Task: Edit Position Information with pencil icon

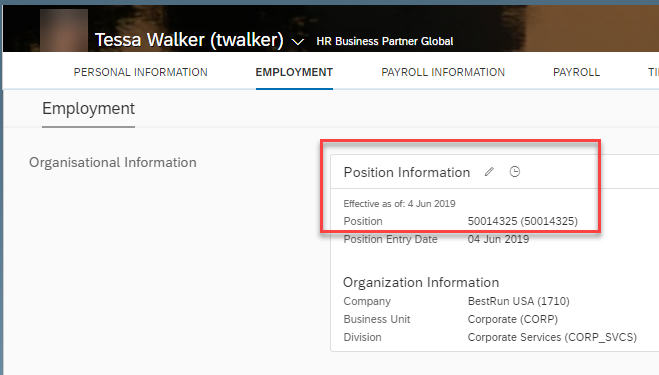Action: [x=489, y=172]
